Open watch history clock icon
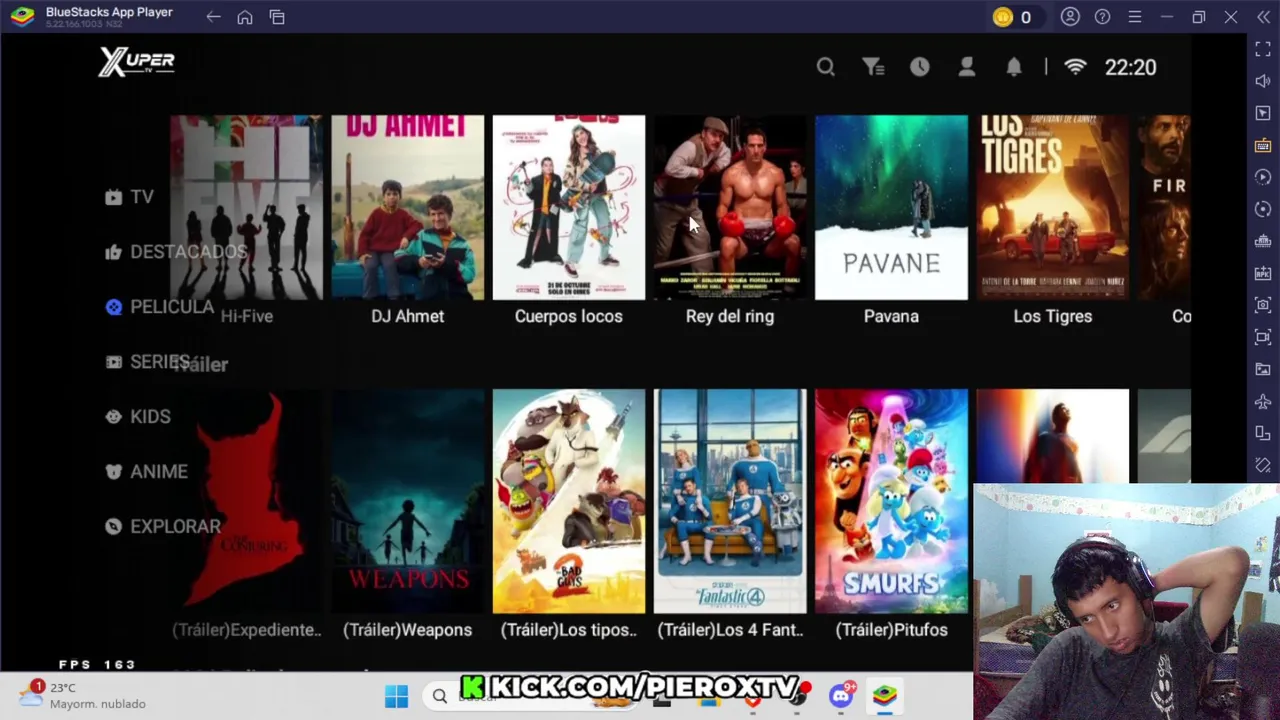The image size is (1280, 720). click(x=920, y=67)
